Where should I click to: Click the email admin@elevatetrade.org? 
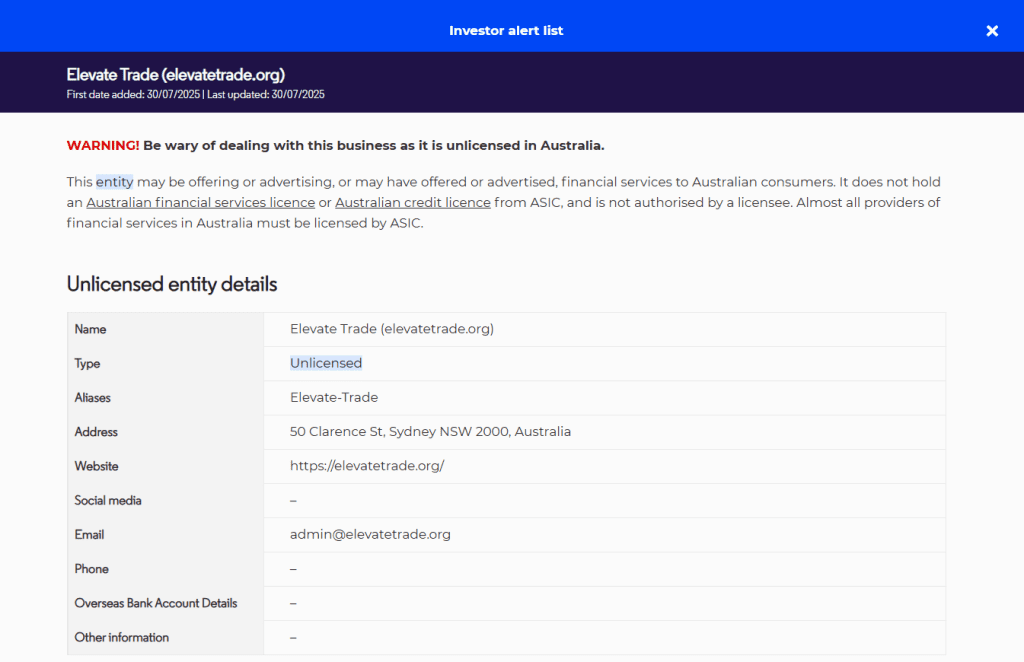click(x=370, y=535)
